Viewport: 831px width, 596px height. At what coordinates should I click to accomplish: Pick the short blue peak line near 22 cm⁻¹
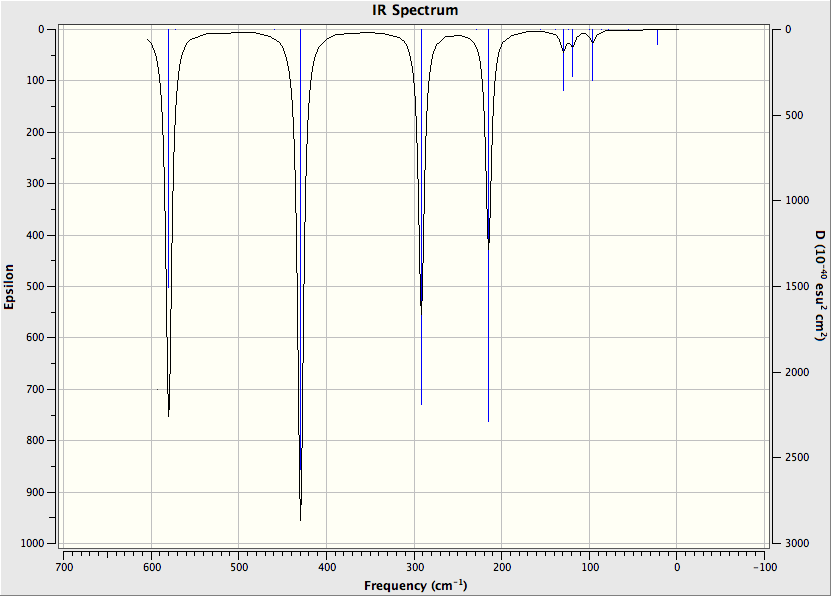coord(658,37)
